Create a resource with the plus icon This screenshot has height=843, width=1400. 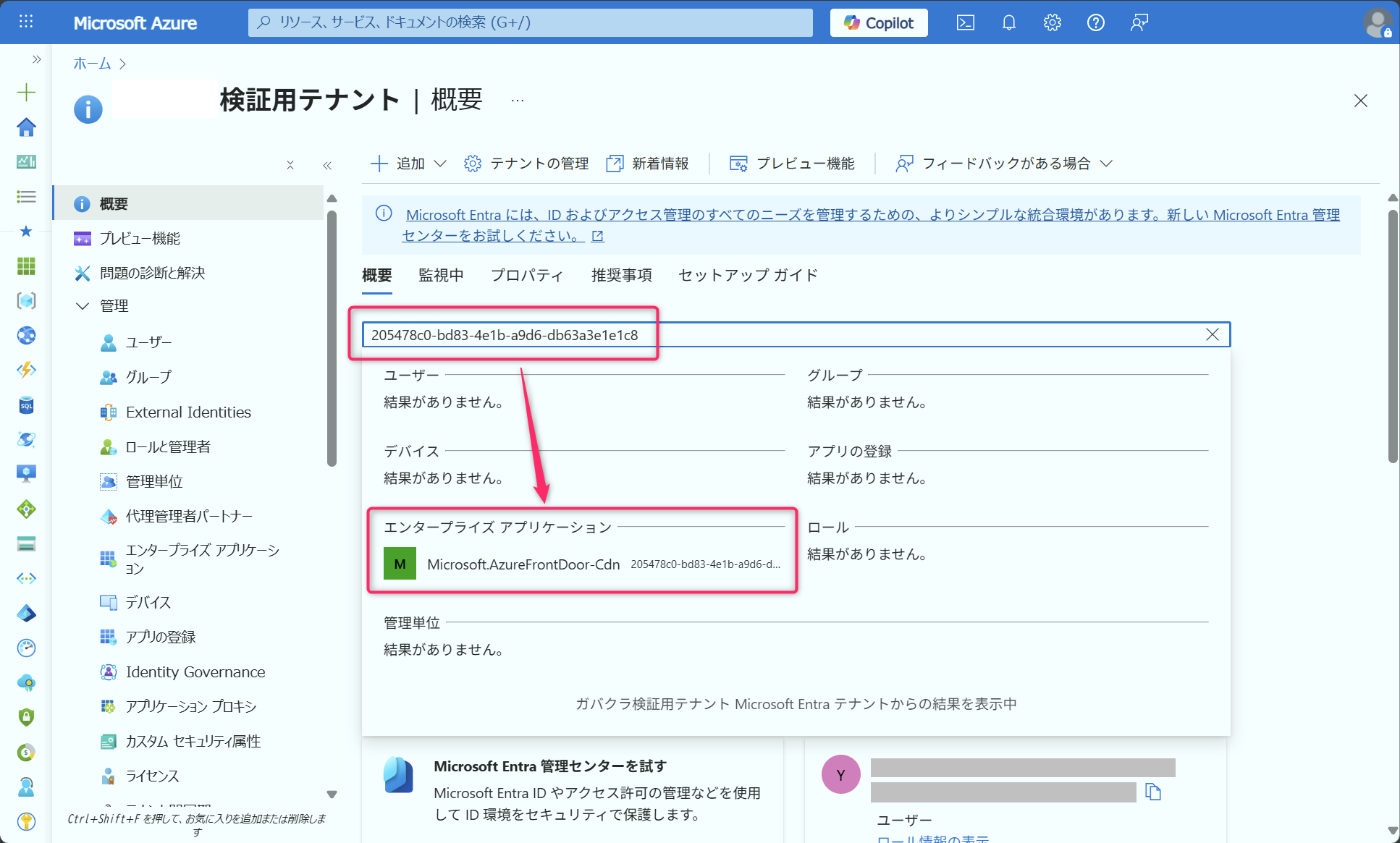(26, 92)
